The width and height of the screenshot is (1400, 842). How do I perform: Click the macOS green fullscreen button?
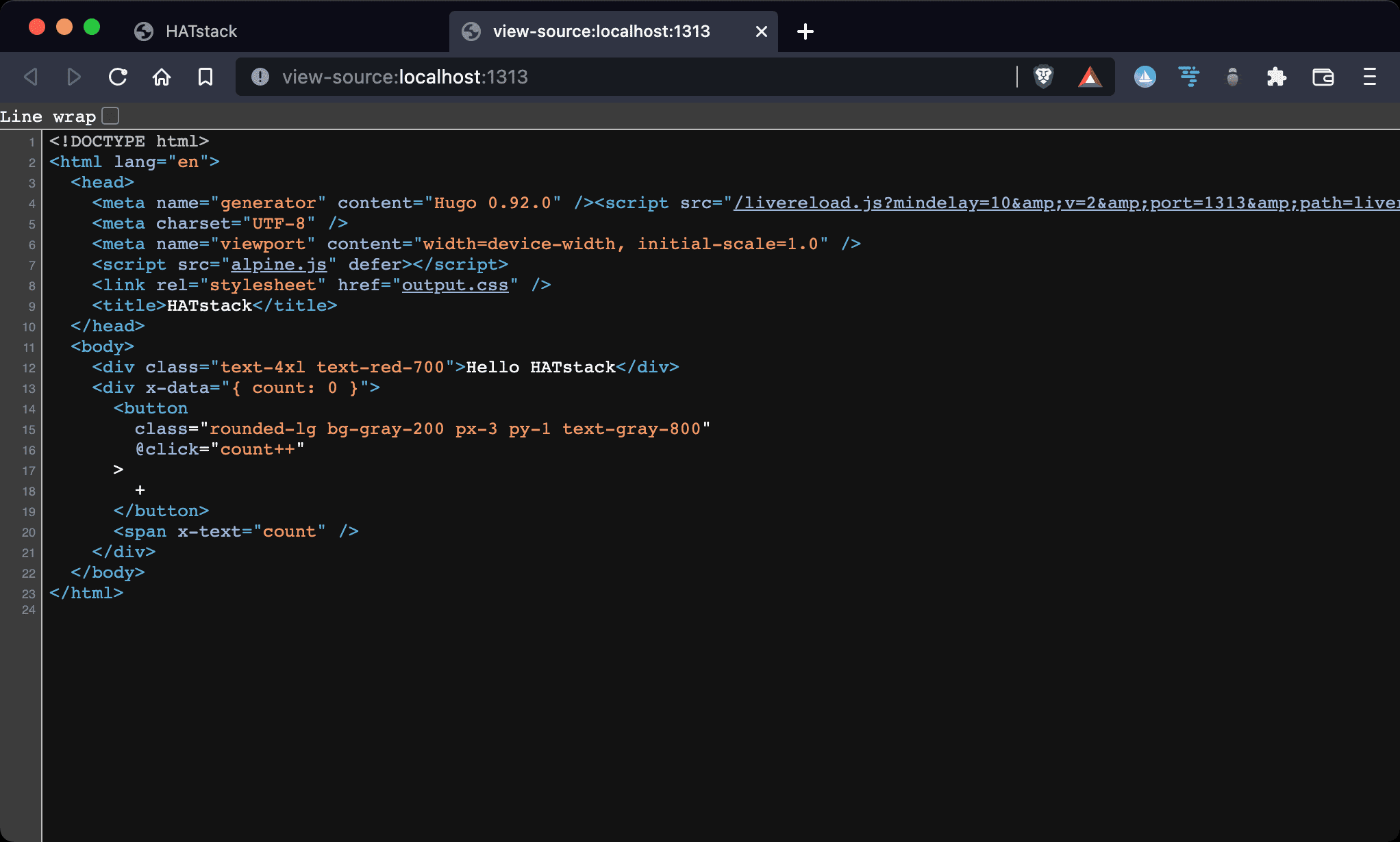(x=92, y=27)
